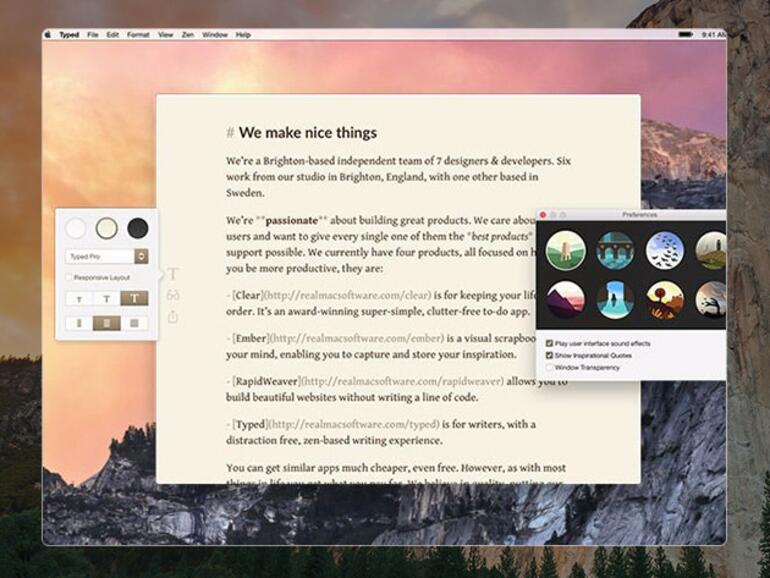Toggle the T typography settings icon
Viewport: 770px width, 578px height.
[x=173, y=274]
